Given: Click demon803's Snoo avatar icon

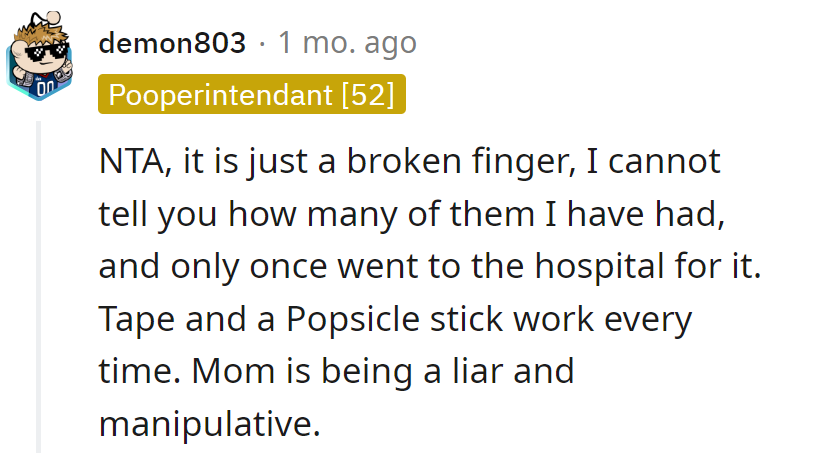Looking at the screenshot, I should (40, 57).
